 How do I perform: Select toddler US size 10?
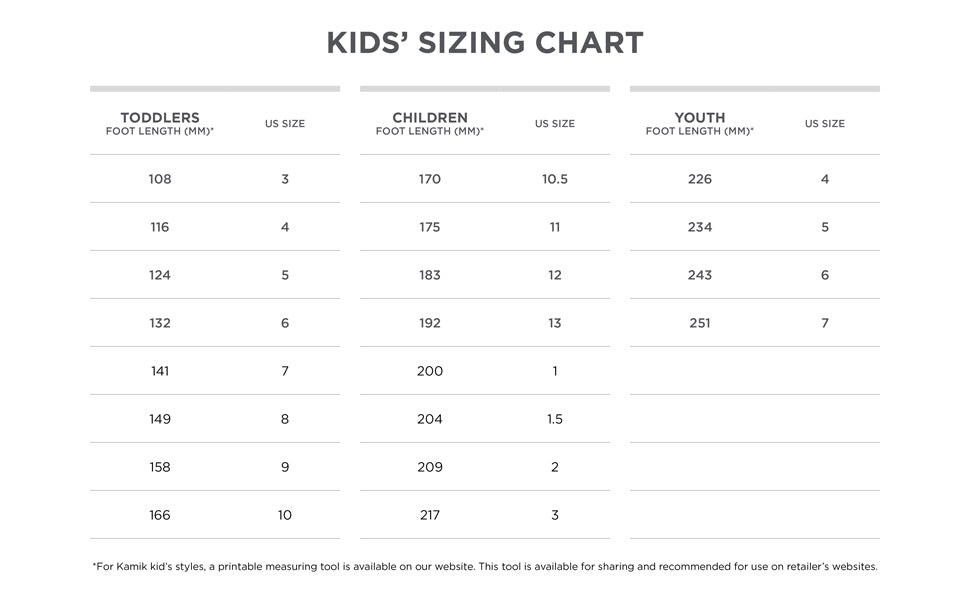(285, 515)
